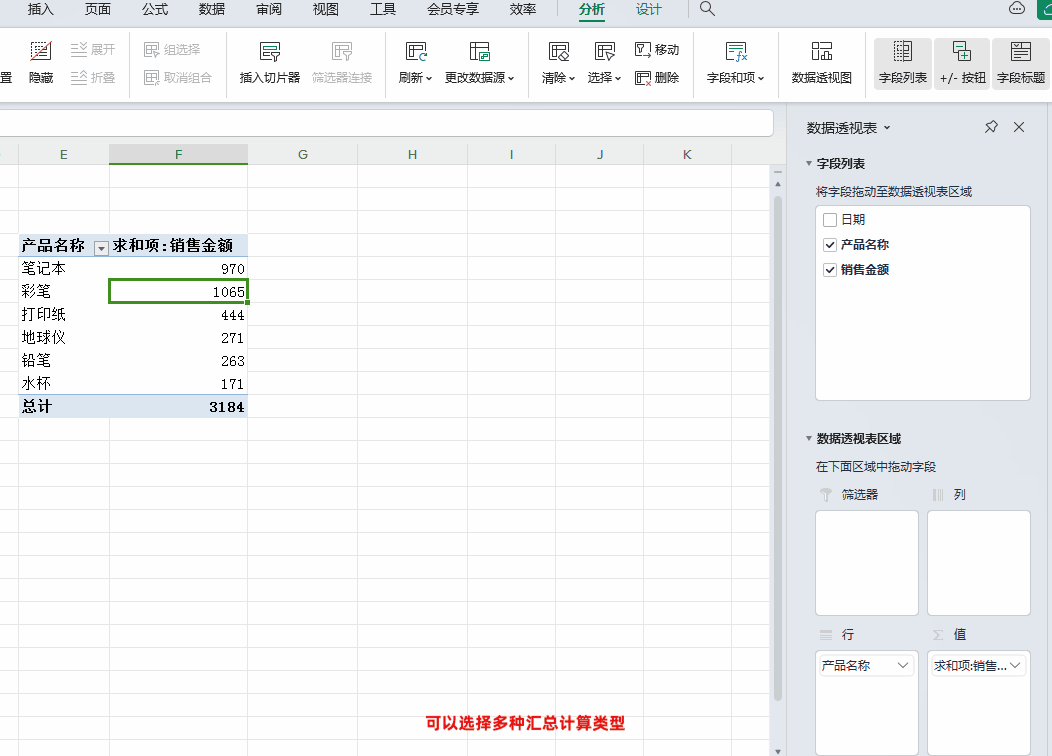Open the 数据透视表 pane title dropdown
Viewport: 1052px width, 756px height.
tap(887, 127)
